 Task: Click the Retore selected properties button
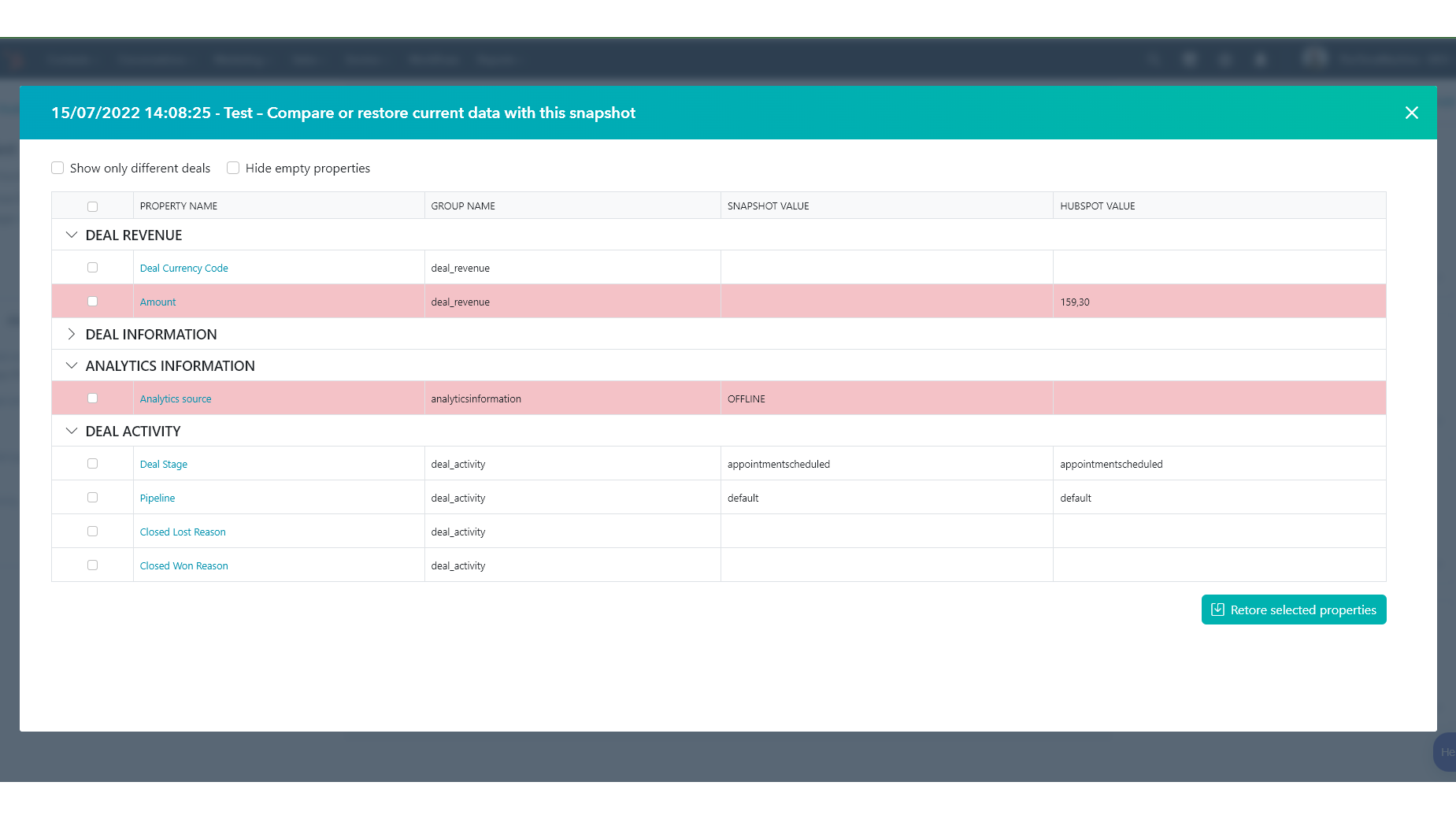pyautogui.click(x=1293, y=610)
